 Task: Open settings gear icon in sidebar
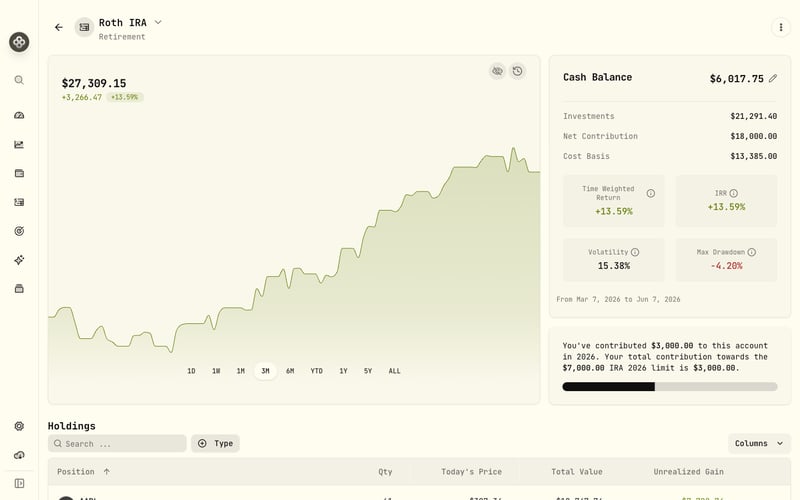(19, 426)
